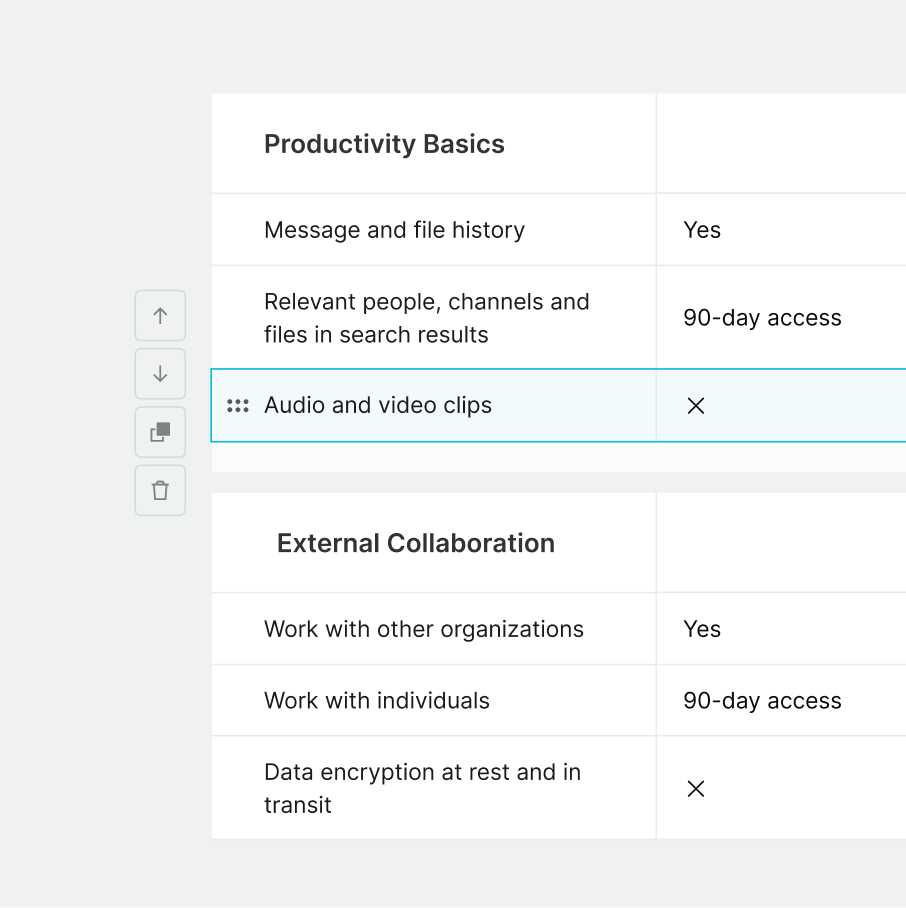Duplicate the selected row
Screen dimensions: 906x908
(x=160, y=432)
